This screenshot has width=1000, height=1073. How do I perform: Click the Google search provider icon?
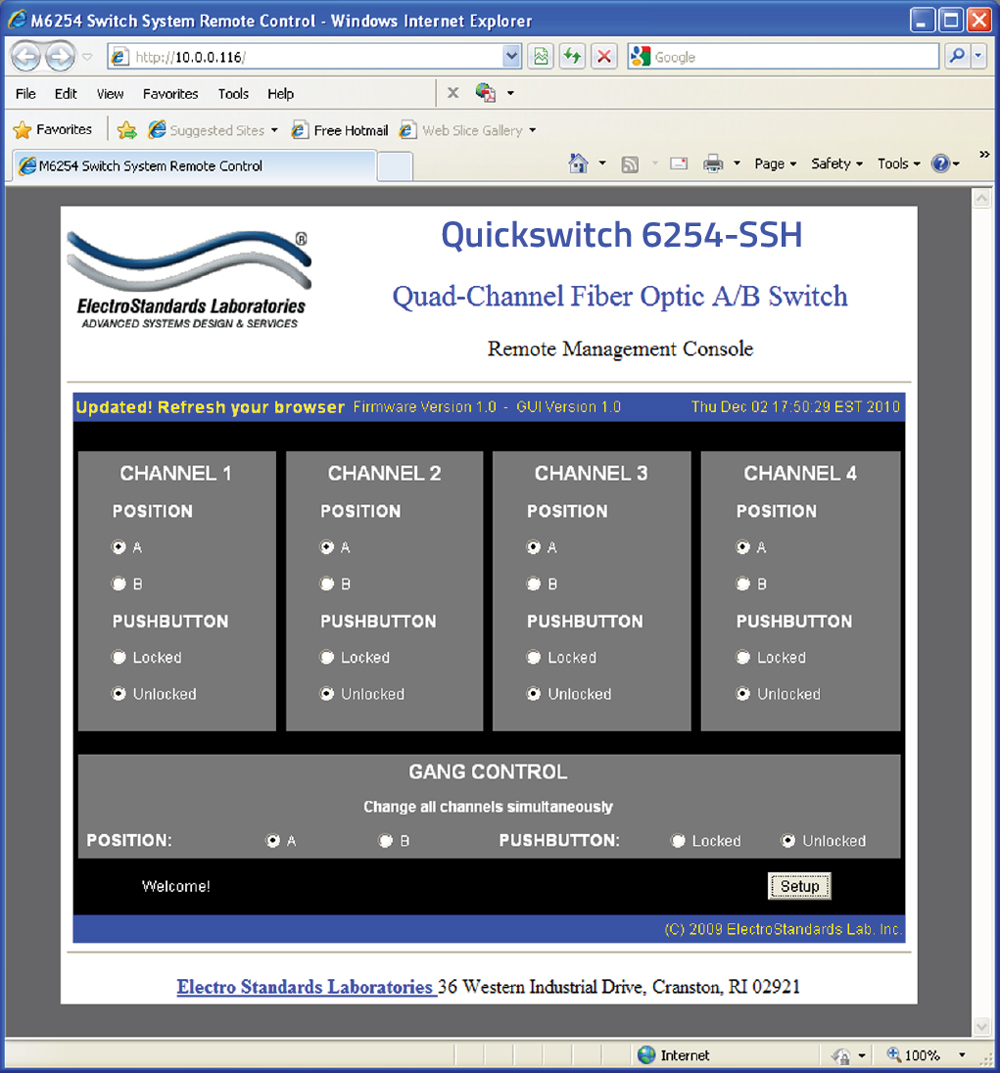click(640, 56)
